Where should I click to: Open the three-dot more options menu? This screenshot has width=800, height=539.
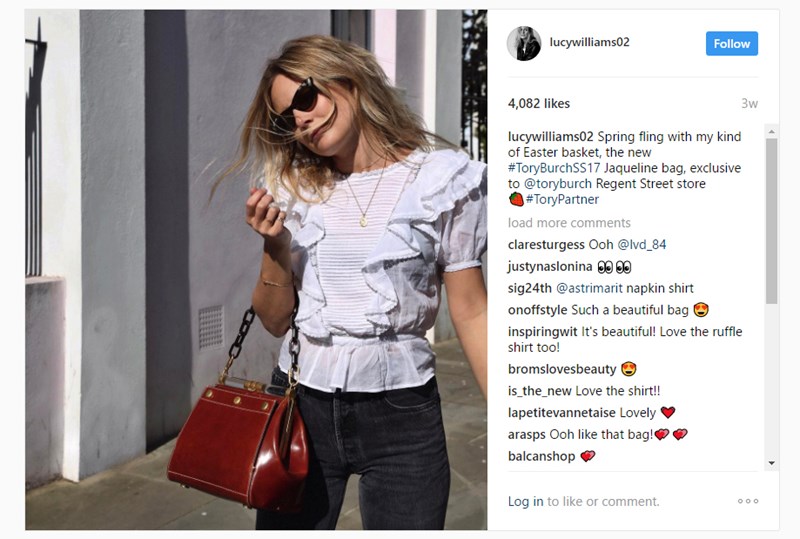[748, 501]
